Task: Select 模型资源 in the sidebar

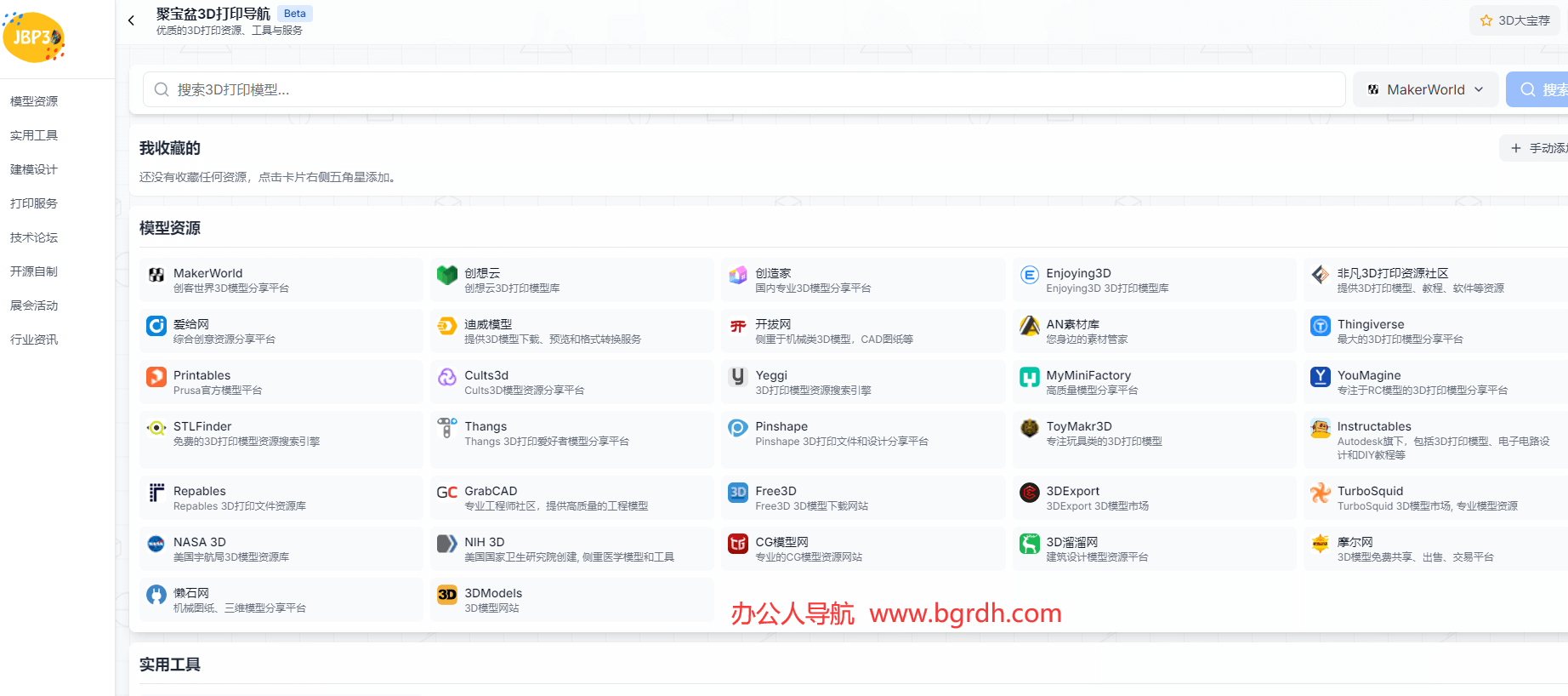Action: [x=34, y=101]
